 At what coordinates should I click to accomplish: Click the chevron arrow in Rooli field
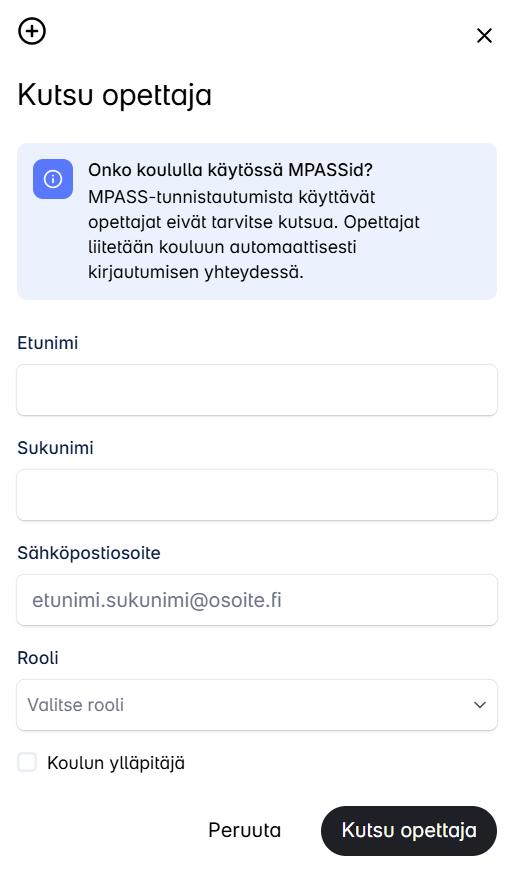coord(480,705)
